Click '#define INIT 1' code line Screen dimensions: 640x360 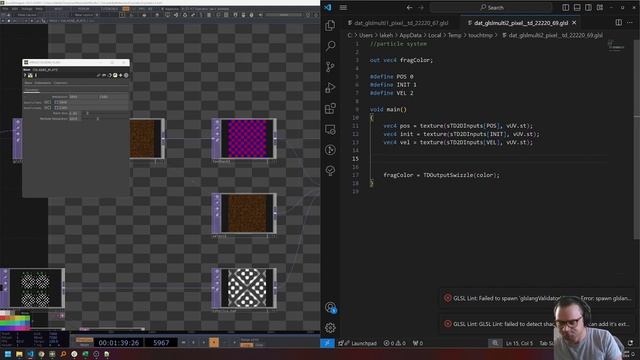393,85
